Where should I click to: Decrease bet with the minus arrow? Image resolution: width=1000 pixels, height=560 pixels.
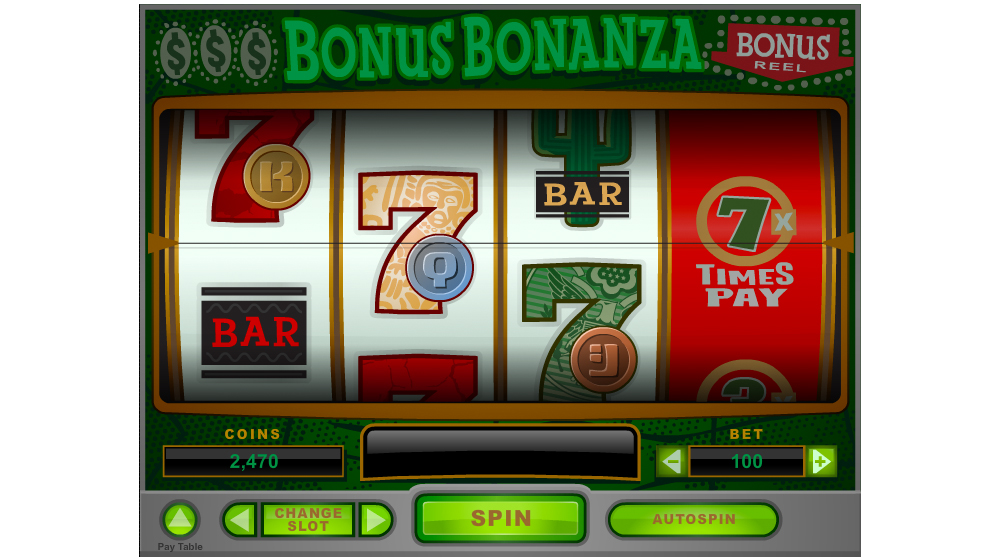pyautogui.click(x=672, y=461)
